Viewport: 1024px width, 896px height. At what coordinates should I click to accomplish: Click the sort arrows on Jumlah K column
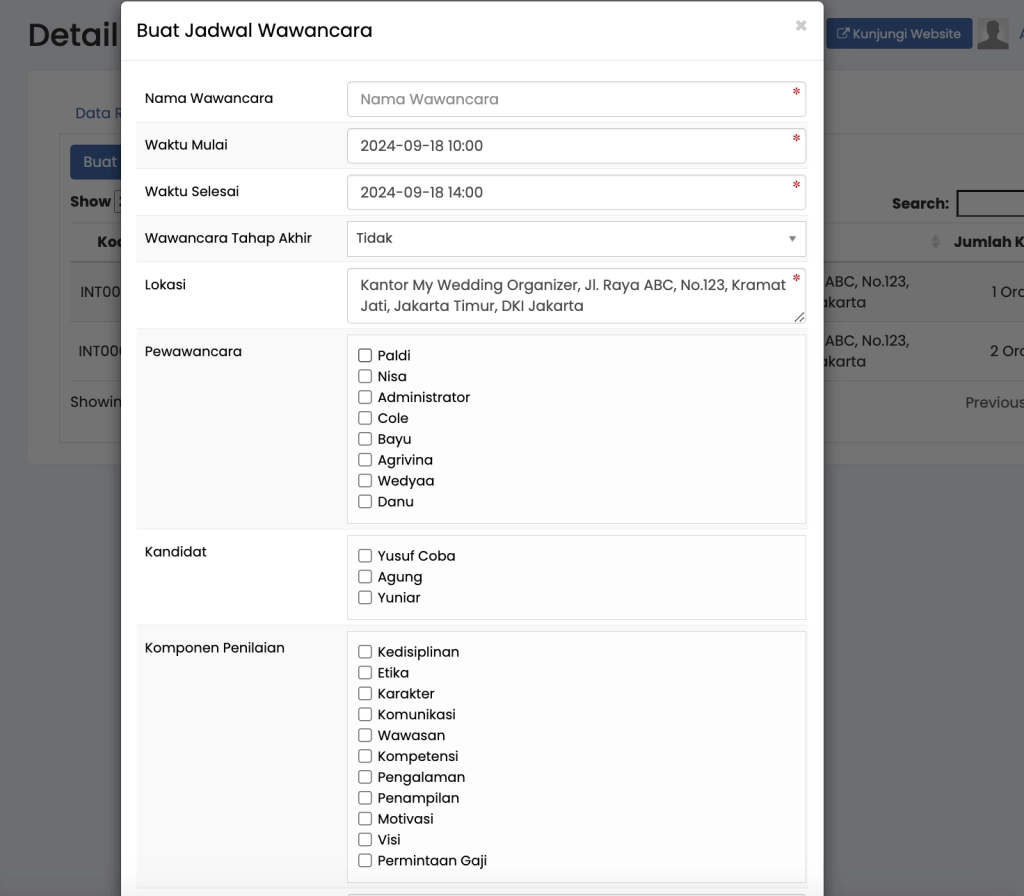[936, 241]
